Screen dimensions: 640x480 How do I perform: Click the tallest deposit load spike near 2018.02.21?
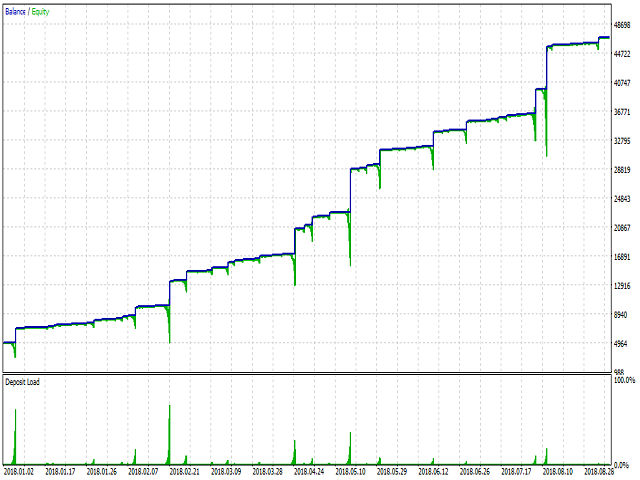tap(169, 435)
